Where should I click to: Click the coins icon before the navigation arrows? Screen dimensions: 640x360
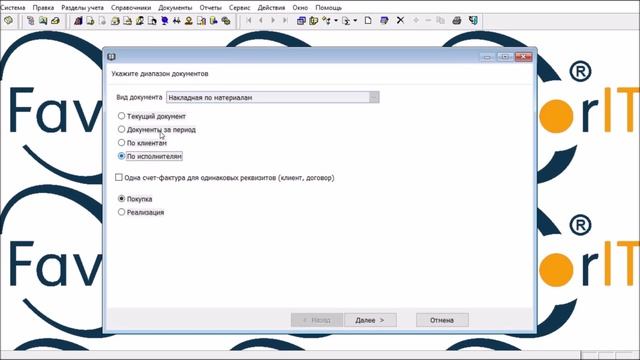click(226, 20)
